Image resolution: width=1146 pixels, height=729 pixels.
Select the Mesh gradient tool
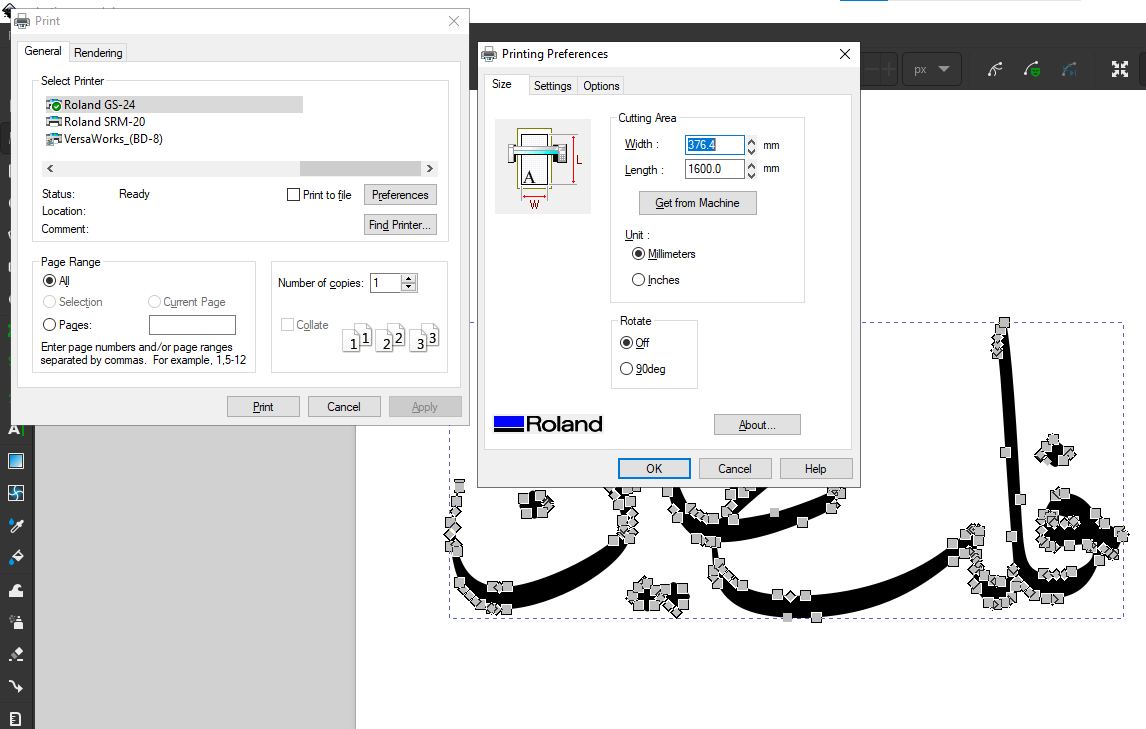click(15, 493)
